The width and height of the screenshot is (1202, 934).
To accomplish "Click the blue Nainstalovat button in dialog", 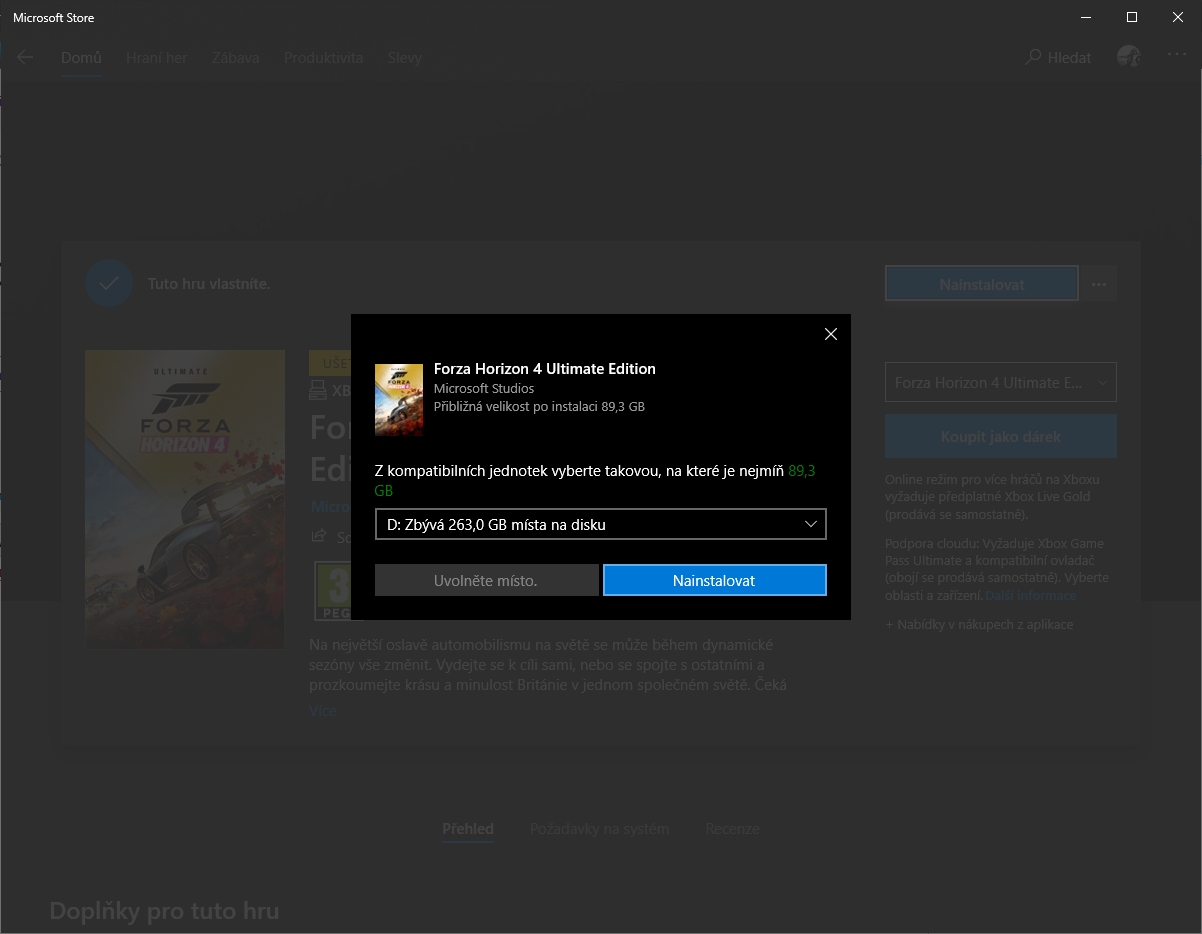I will click(x=715, y=580).
